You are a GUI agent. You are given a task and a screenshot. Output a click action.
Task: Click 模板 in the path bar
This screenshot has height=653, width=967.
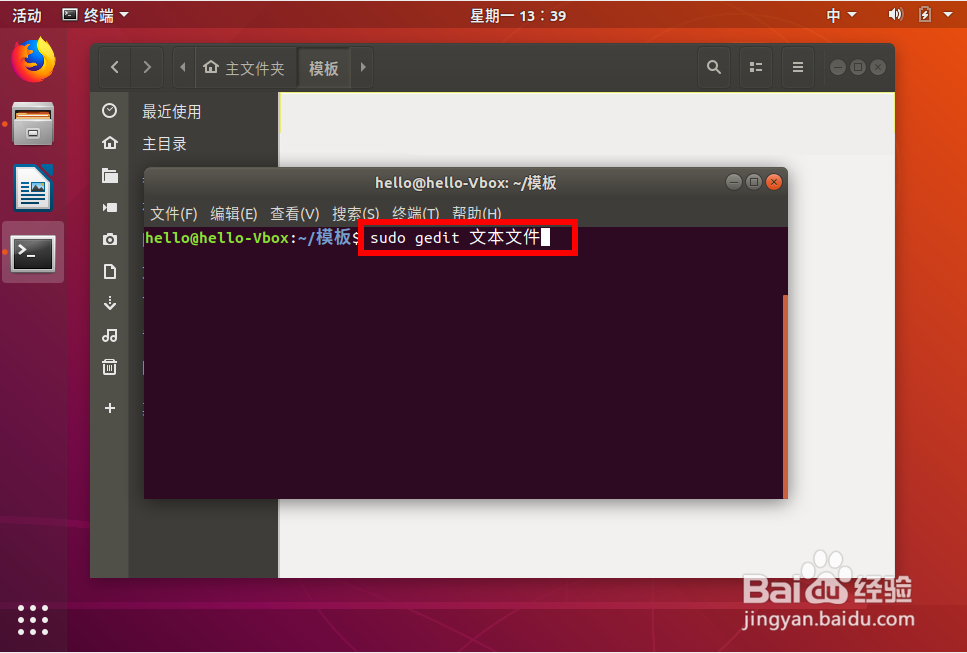[x=324, y=67]
